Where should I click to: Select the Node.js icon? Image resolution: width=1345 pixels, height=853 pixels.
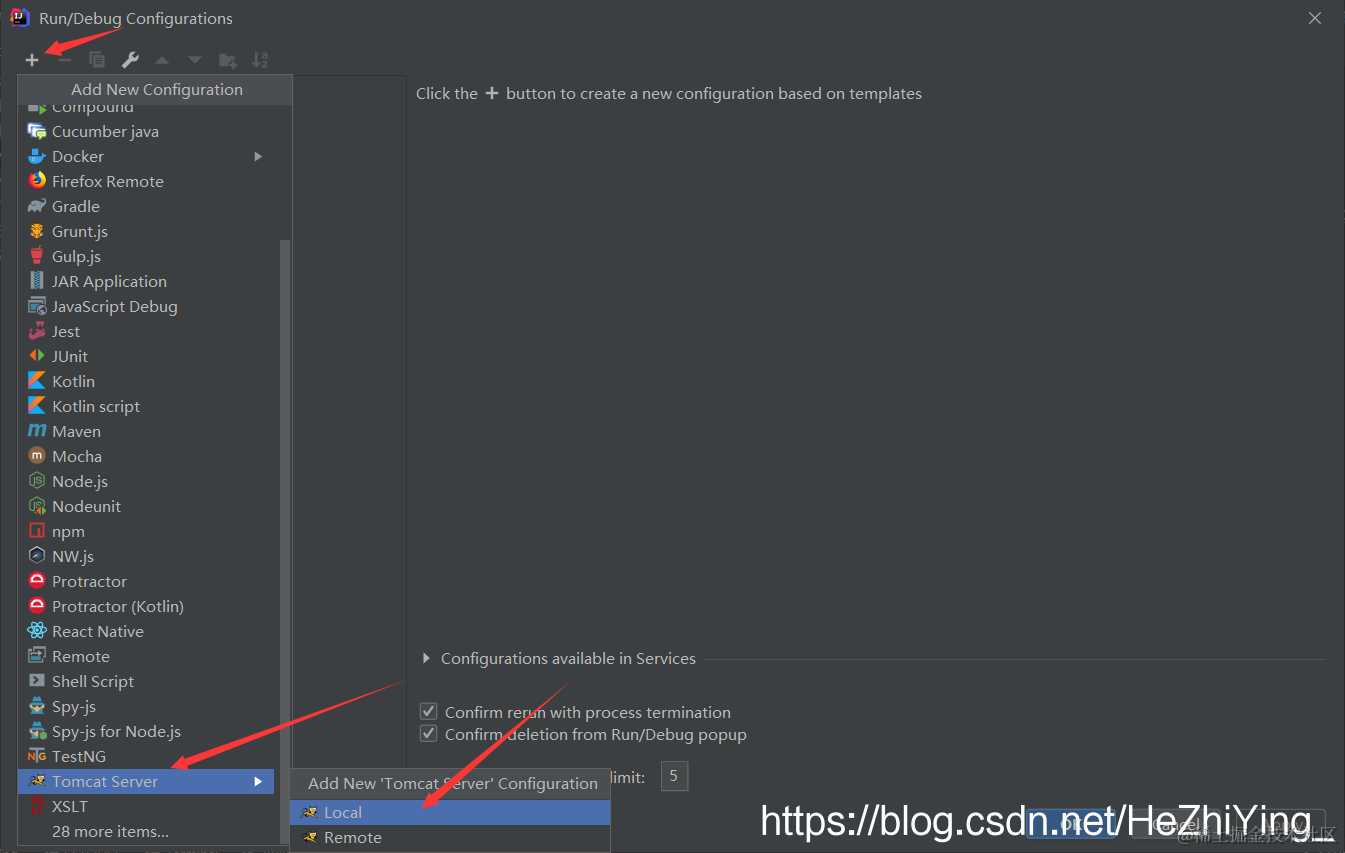pyautogui.click(x=37, y=481)
